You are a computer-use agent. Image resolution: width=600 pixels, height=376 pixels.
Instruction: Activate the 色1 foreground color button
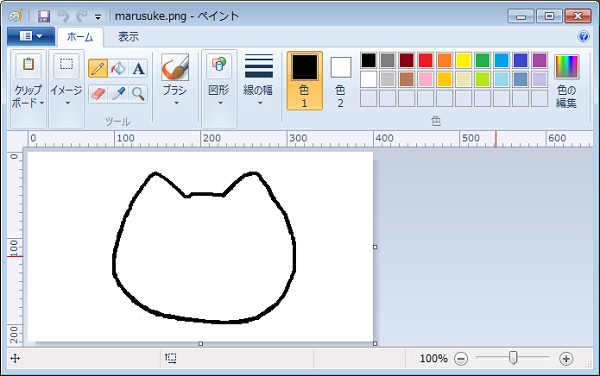coord(305,81)
